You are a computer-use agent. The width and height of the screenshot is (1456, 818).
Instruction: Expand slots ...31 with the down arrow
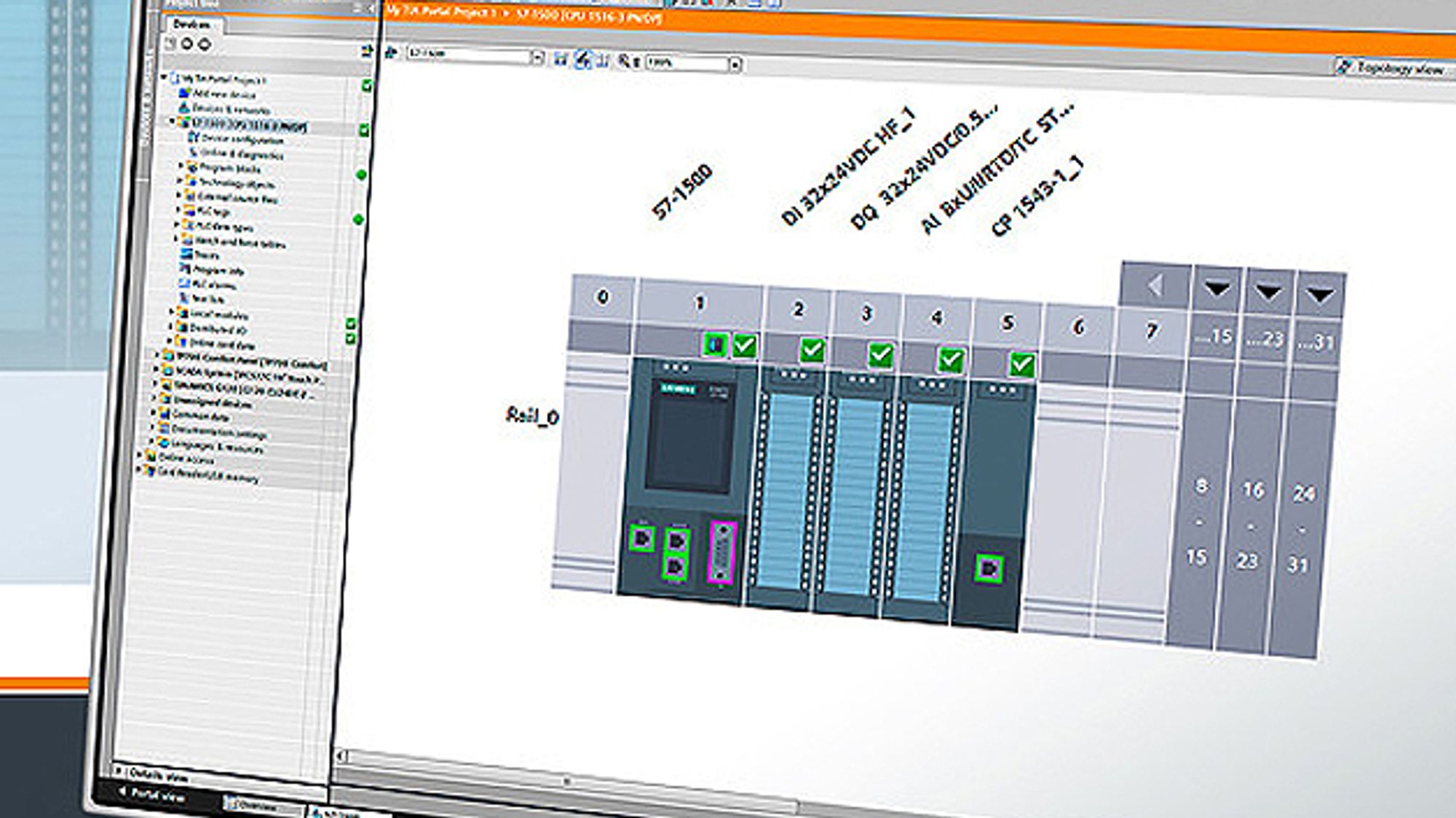click(1321, 295)
